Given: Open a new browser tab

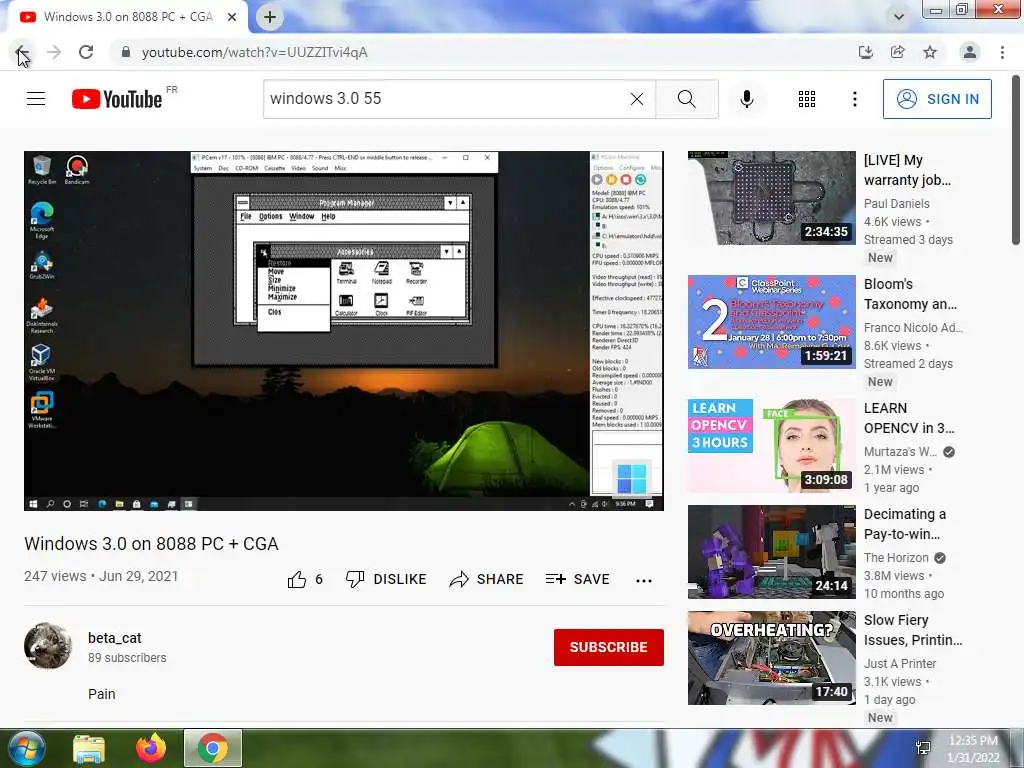Looking at the screenshot, I should (270, 17).
